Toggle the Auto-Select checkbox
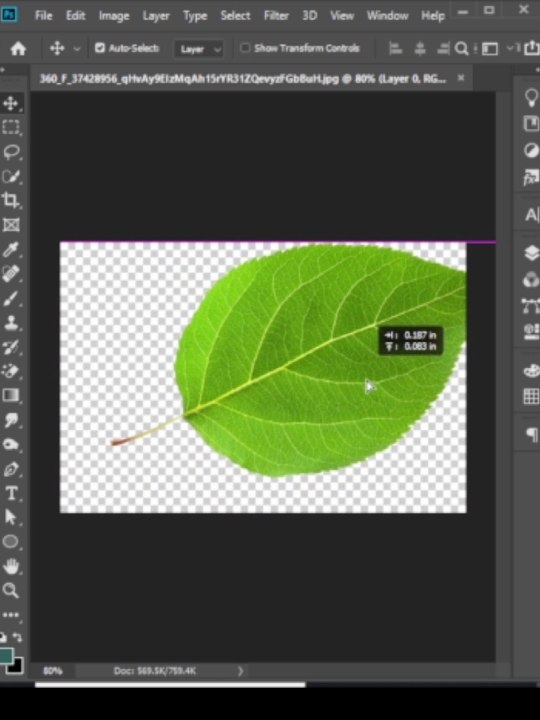Viewport: 540px width, 720px height. tap(100, 48)
